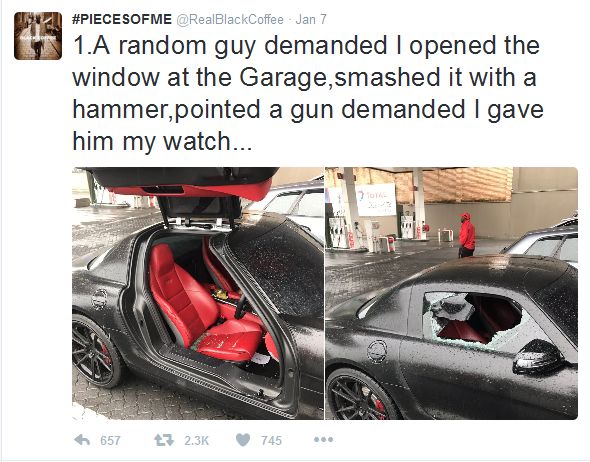
Task: Click the retweet arrows icon
Action: (x=164, y=440)
